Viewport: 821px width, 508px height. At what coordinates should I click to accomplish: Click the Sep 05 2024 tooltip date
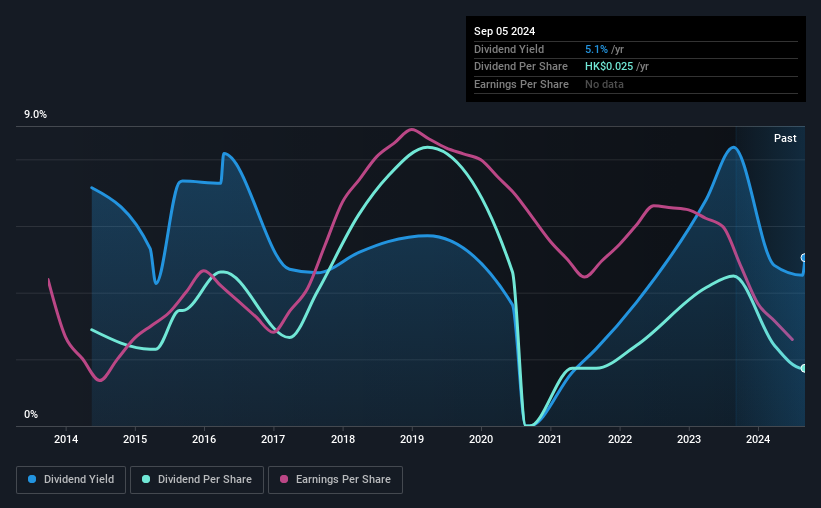[504, 31]
